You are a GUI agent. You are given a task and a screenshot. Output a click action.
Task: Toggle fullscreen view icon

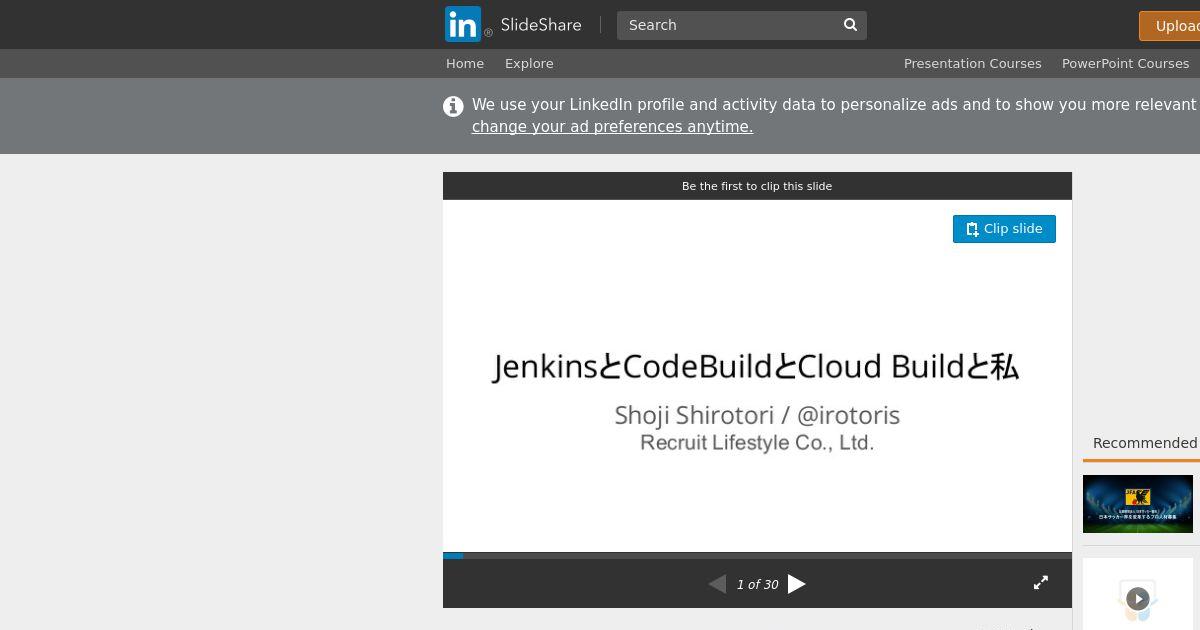pos(1041,582)
